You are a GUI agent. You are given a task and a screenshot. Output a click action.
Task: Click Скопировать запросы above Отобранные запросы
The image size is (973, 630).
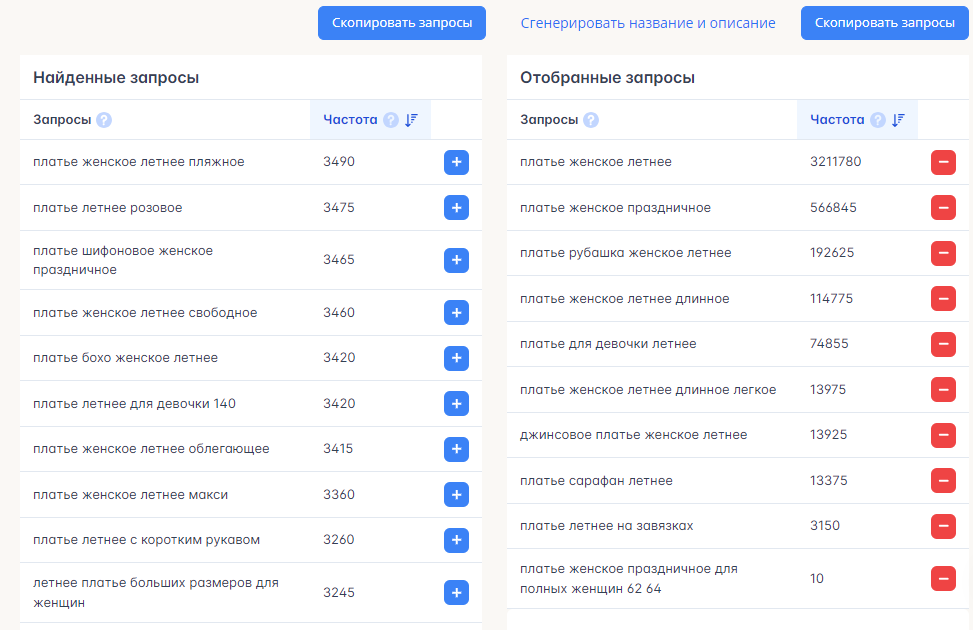[x=885, y=23]
